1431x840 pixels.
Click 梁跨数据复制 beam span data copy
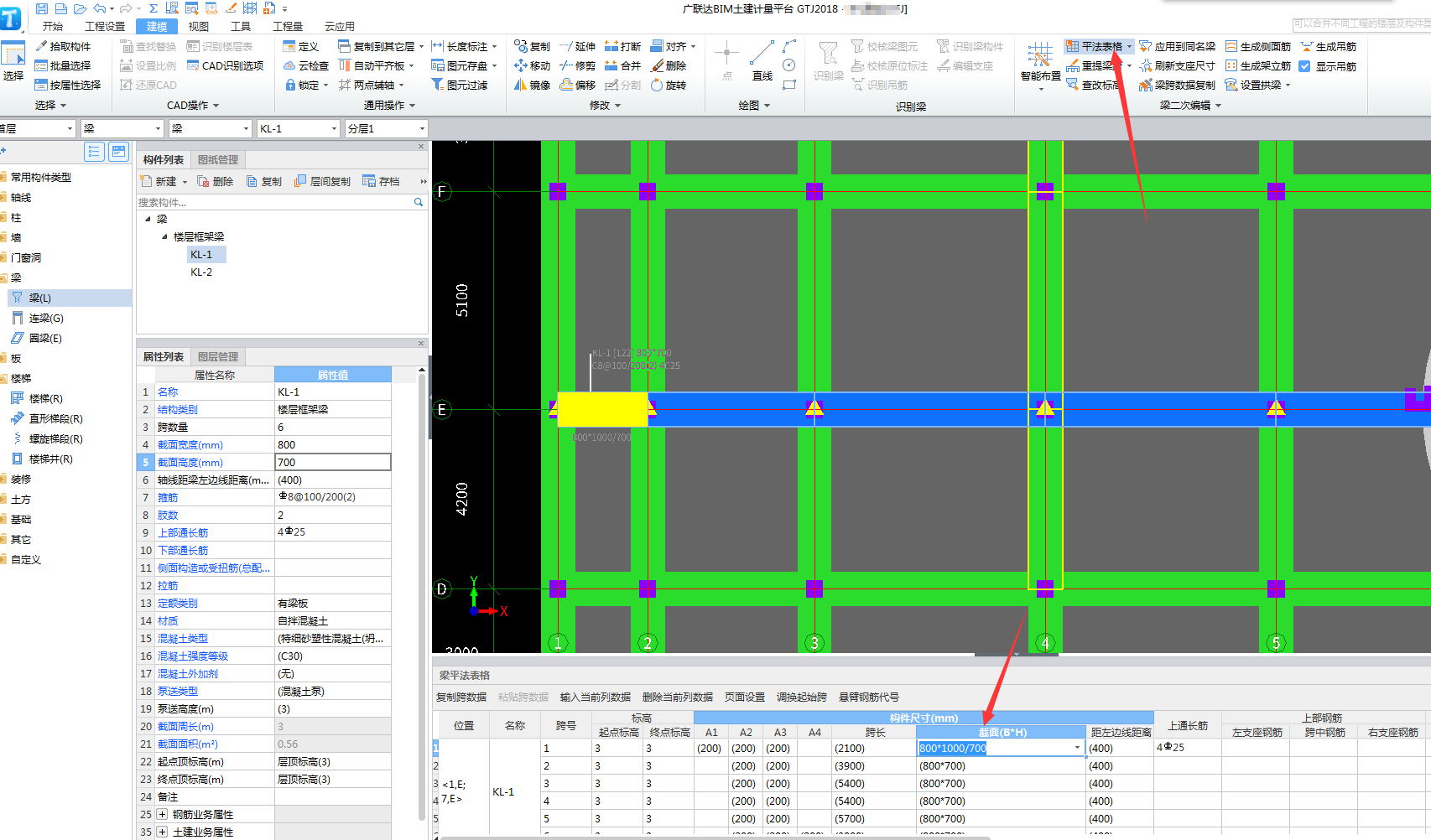point(1178,85)
